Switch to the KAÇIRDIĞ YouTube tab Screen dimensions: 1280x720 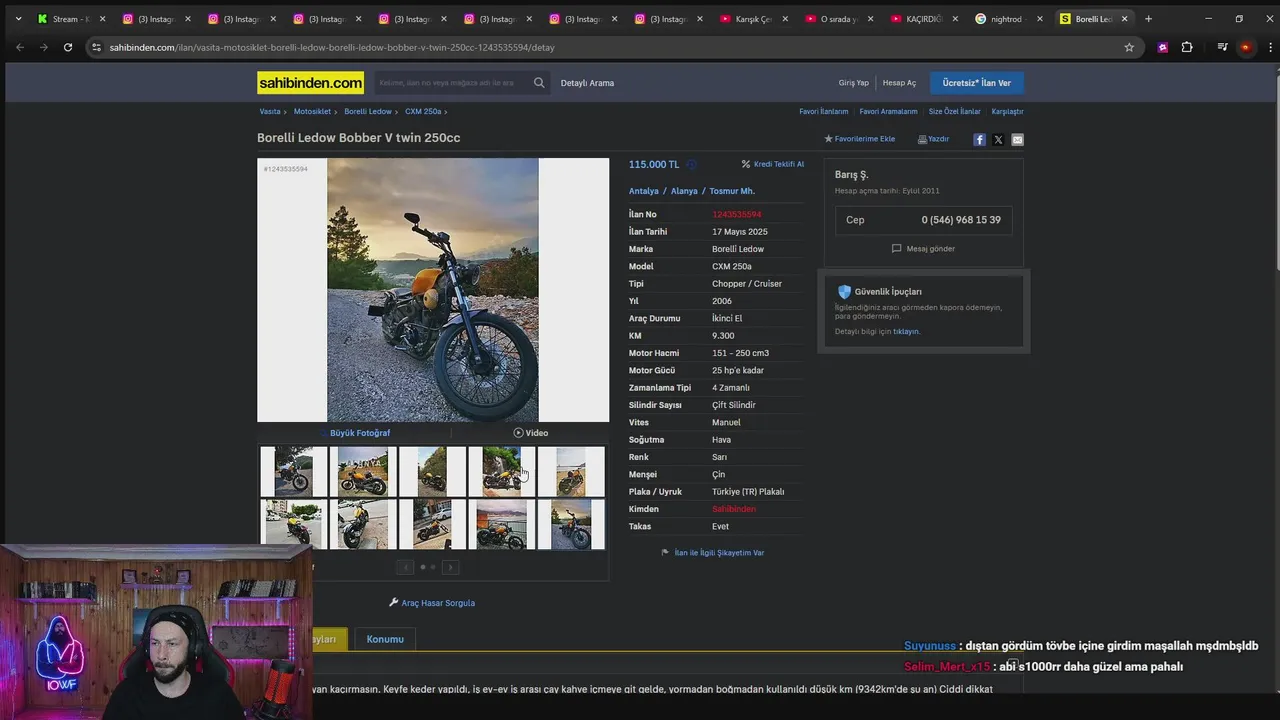click(924, 19)
